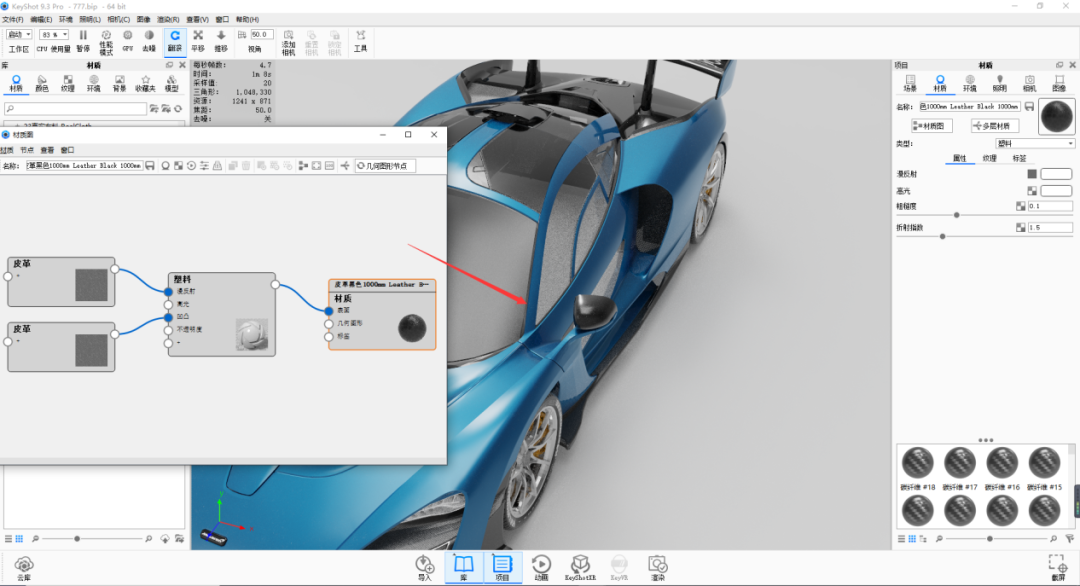Image resolution: width=1080 pixels, height=586 pixels.
Task: Select the 翻滚 tumble camera tool
Action: point(175,41)
